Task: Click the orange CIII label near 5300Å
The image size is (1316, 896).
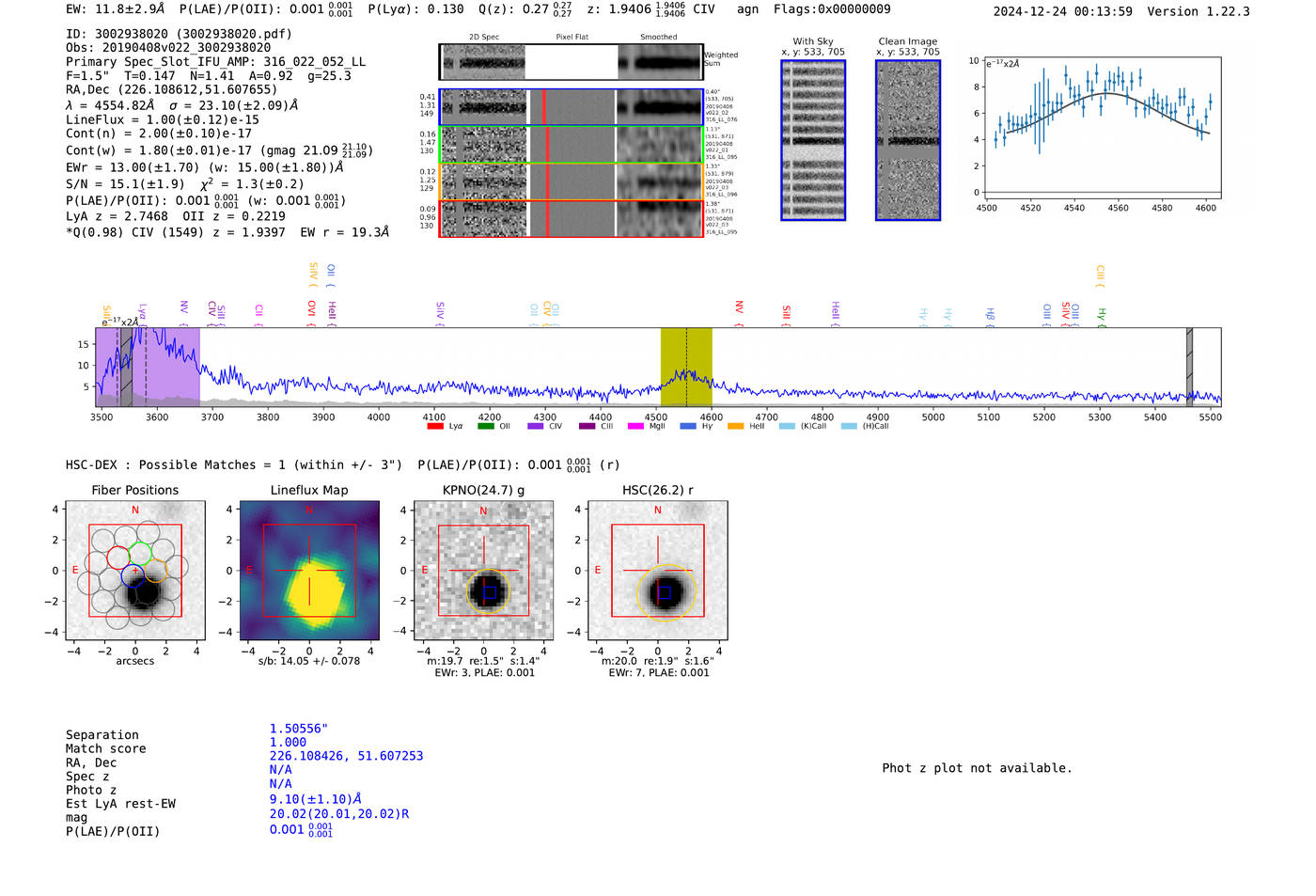Action: (x=1100, y=275)
